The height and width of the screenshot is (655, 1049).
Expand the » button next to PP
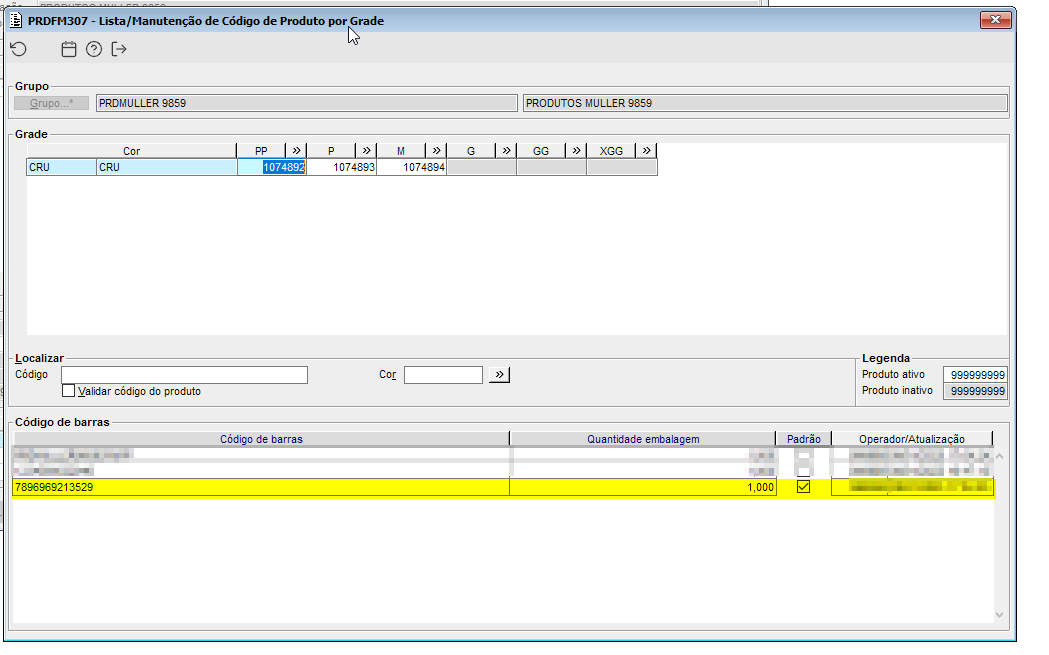(296, 151)
